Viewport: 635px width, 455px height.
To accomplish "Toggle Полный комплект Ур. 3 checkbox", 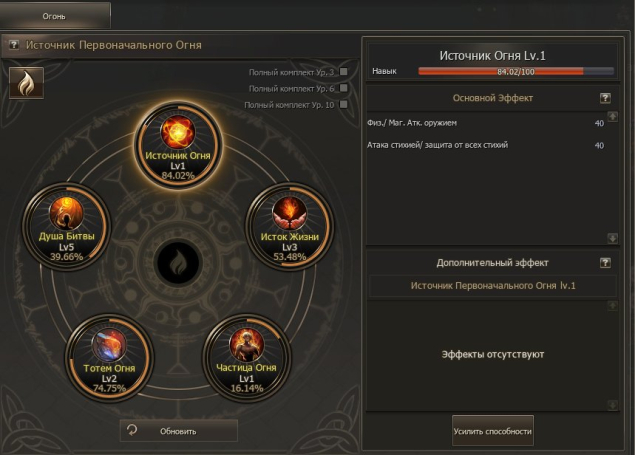I will coord(344,72).
